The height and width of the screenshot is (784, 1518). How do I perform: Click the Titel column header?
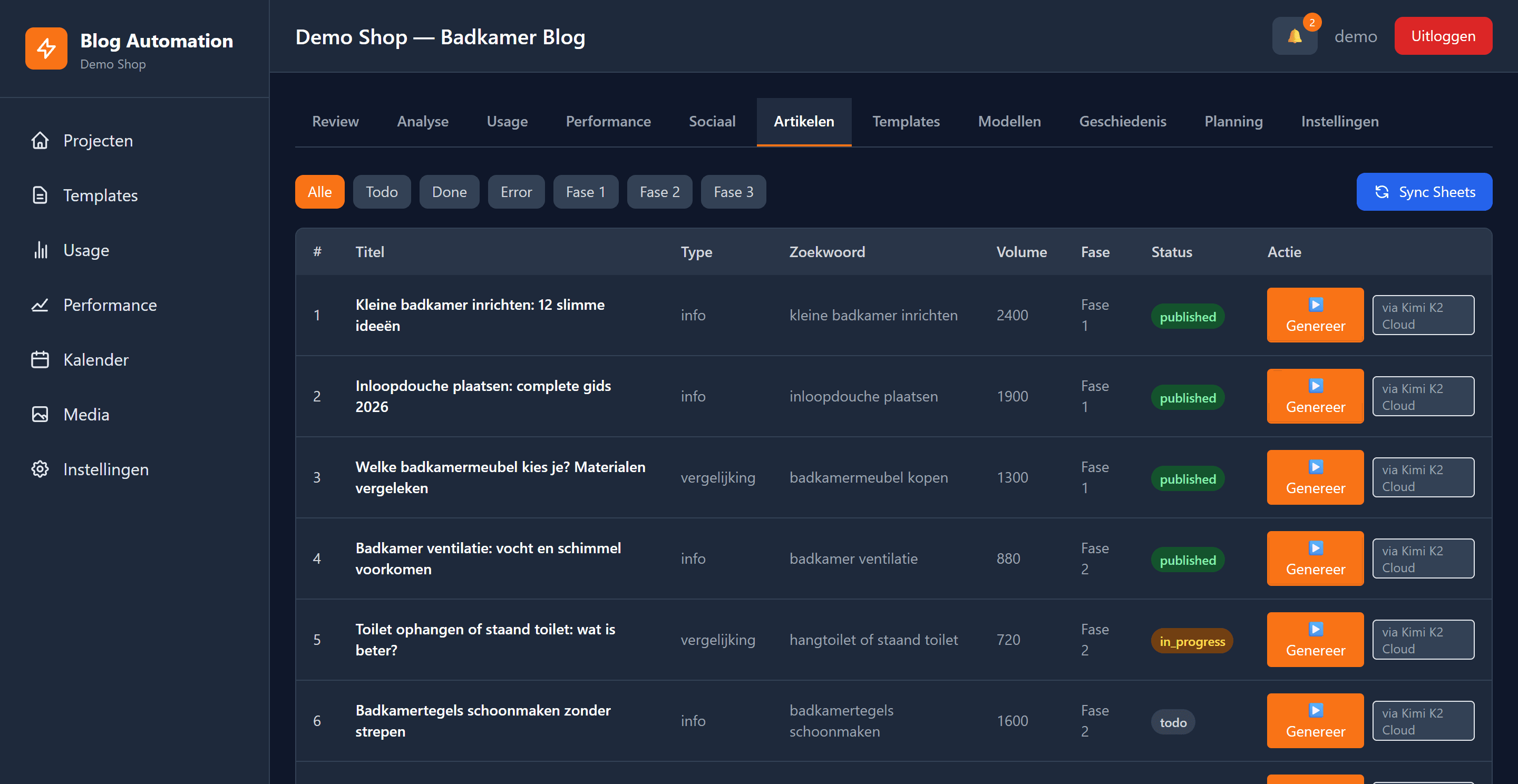[x=369, y=252]
